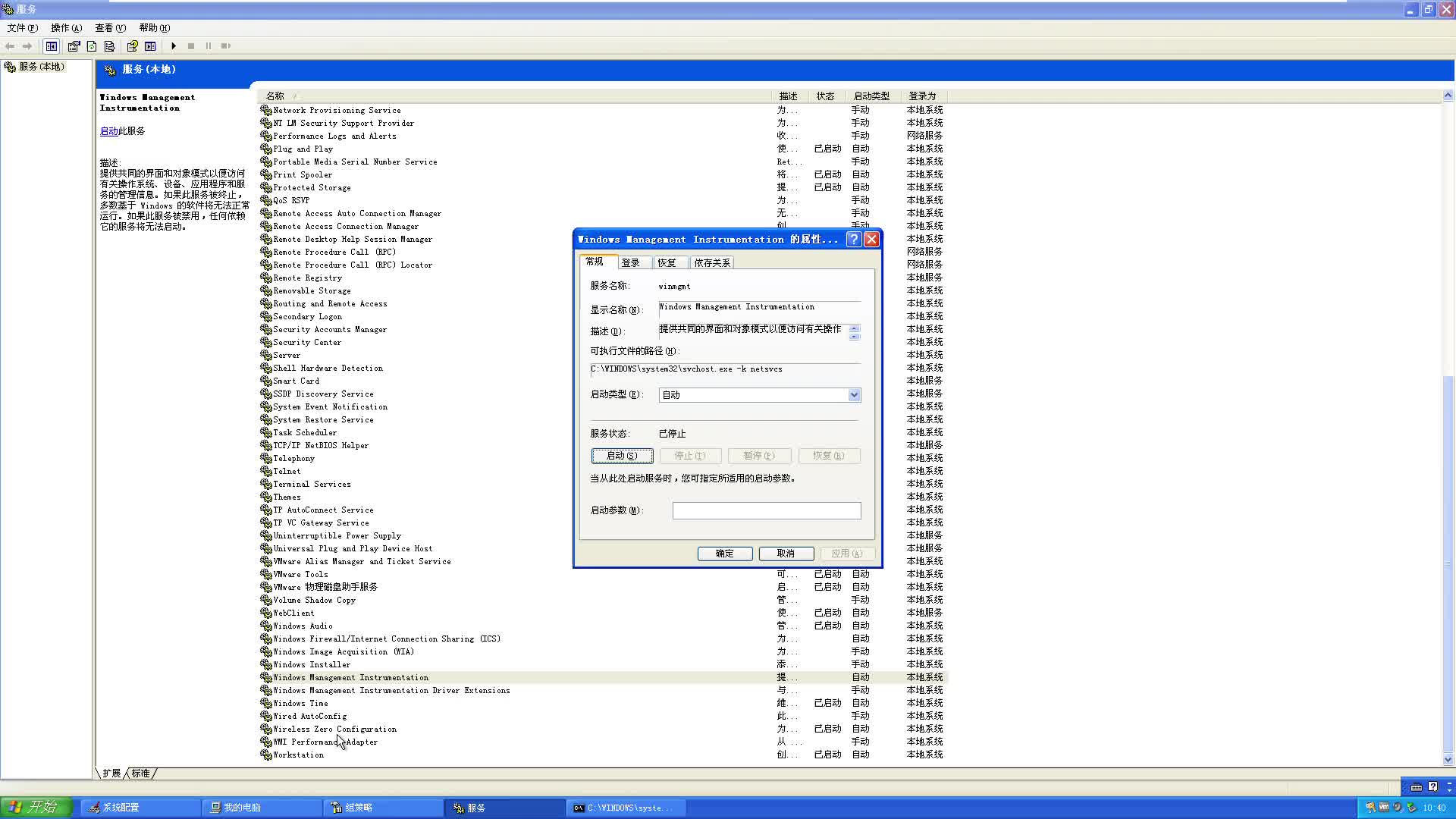The height and width of the screenshot is (819, 1456).
Task: Click the 启动参数 input field
Action: (766, 510)
